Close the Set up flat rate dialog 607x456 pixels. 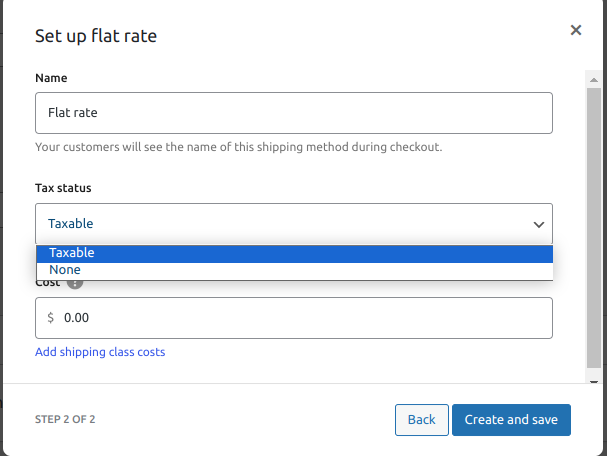[576, 31]
